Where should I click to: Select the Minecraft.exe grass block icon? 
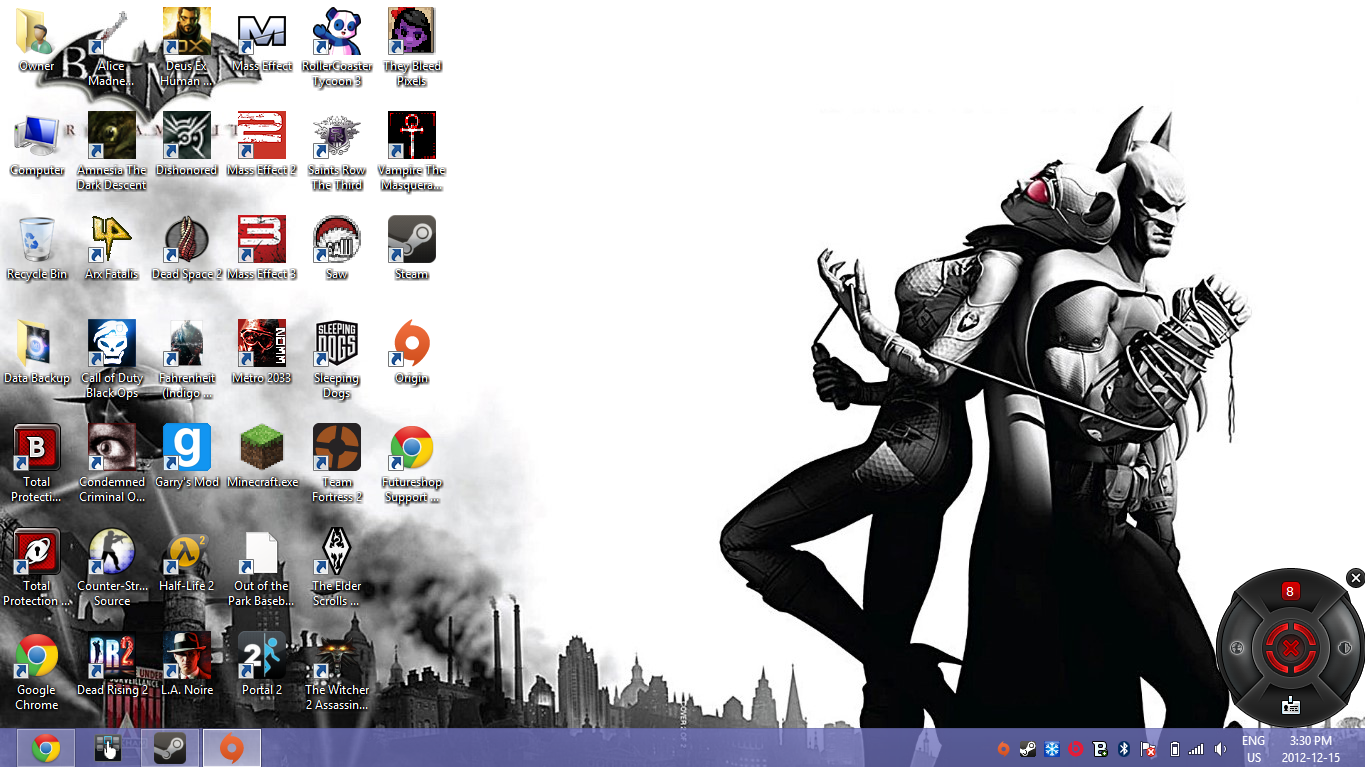tap(262, 457)
